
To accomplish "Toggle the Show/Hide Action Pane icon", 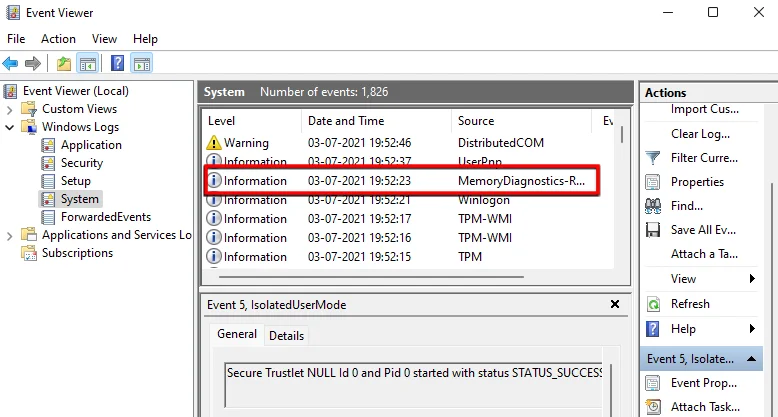I will [x=142, y=64].
